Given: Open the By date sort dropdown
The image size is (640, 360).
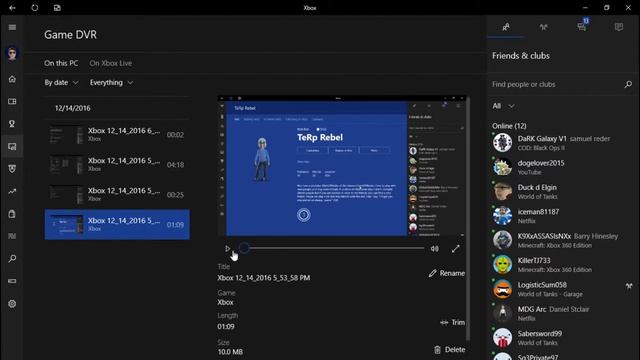Looking at the screenshot, I should coord(61,82).
